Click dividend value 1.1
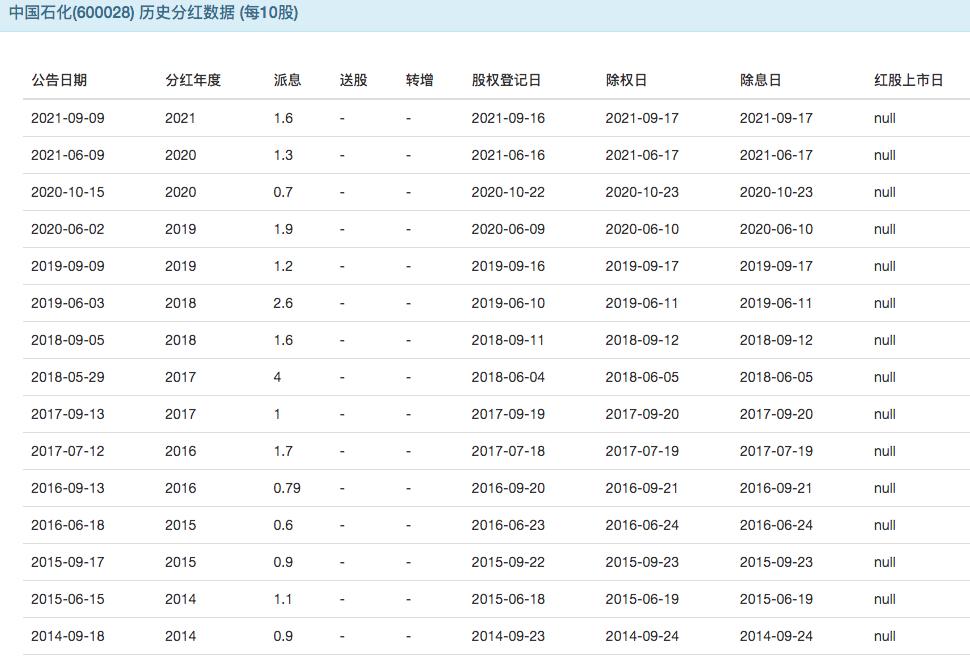This screenshot has height=661, width=970. (283, 599)
